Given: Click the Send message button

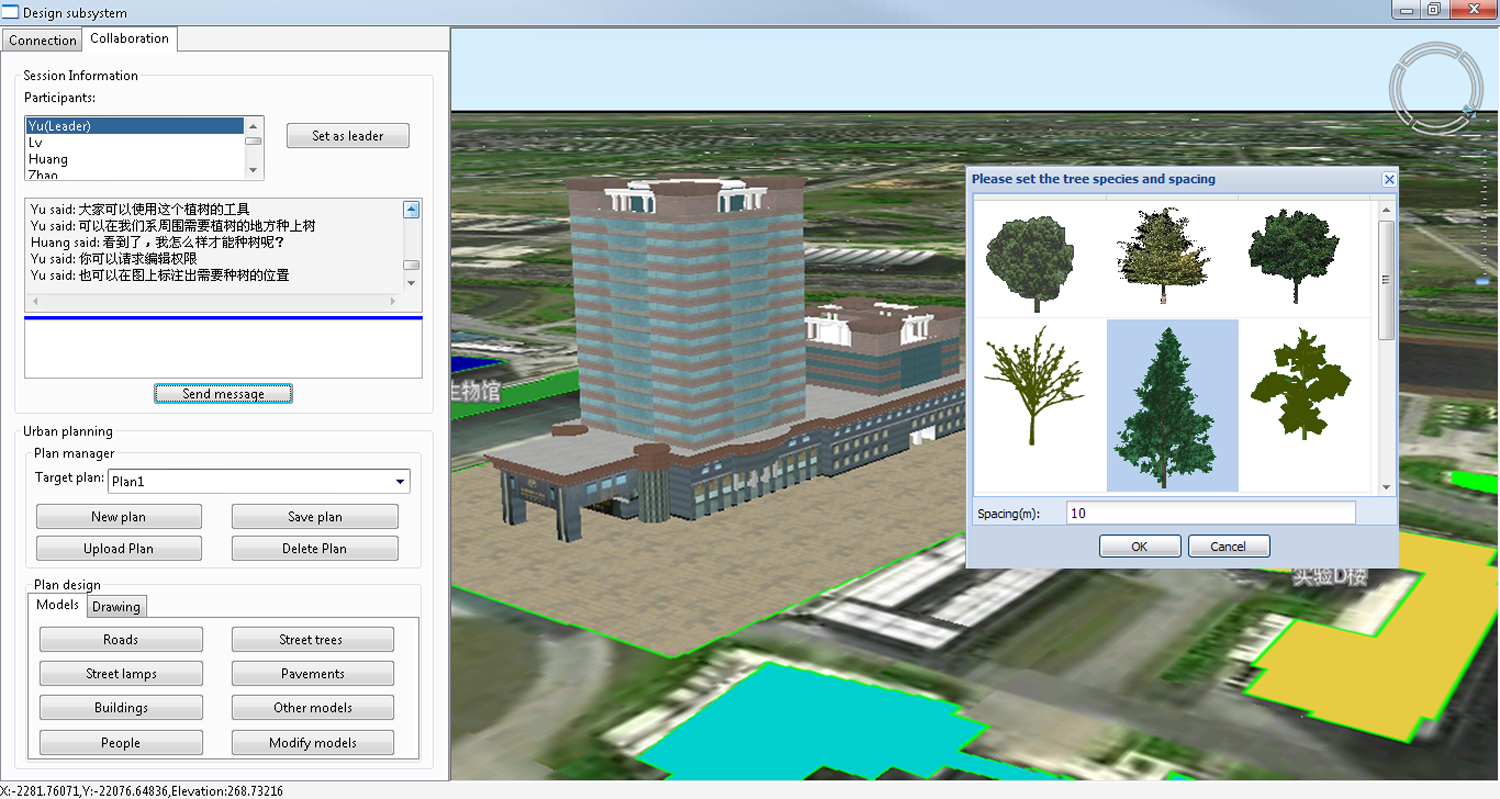Looking at the screenshot, I should point(223,394).
